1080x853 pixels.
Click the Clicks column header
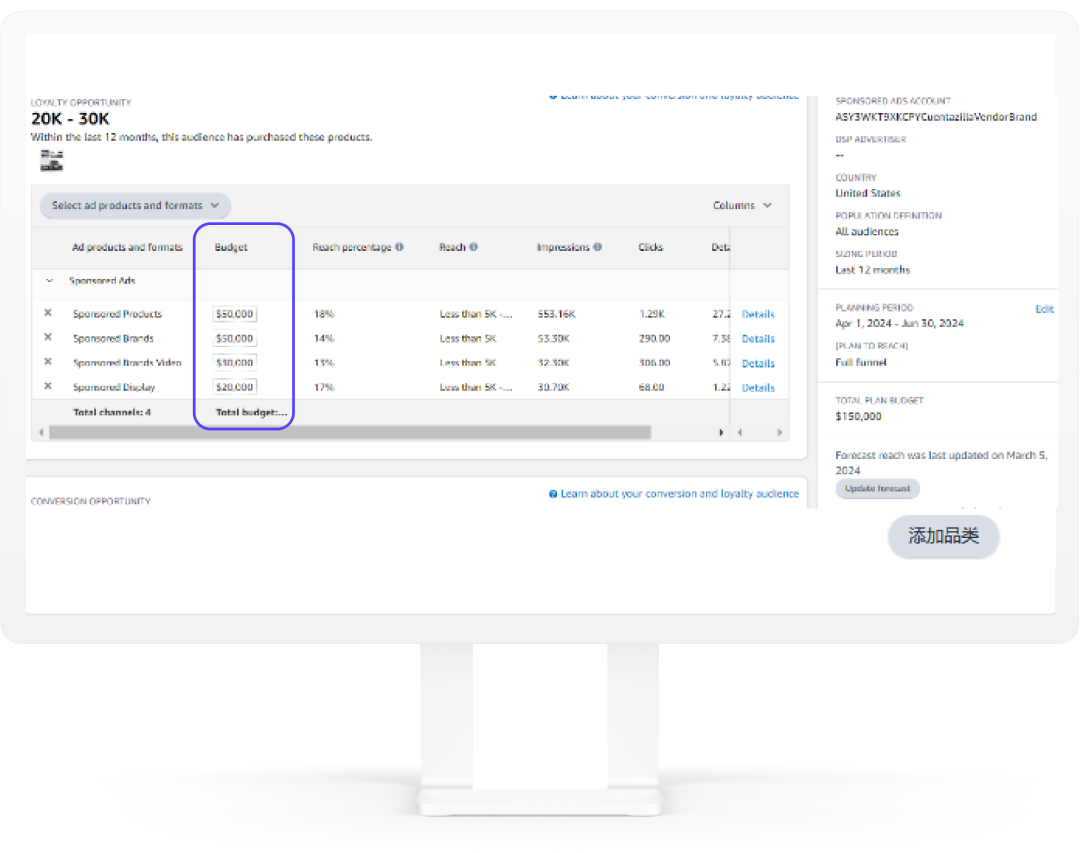(x=650, y=247)
